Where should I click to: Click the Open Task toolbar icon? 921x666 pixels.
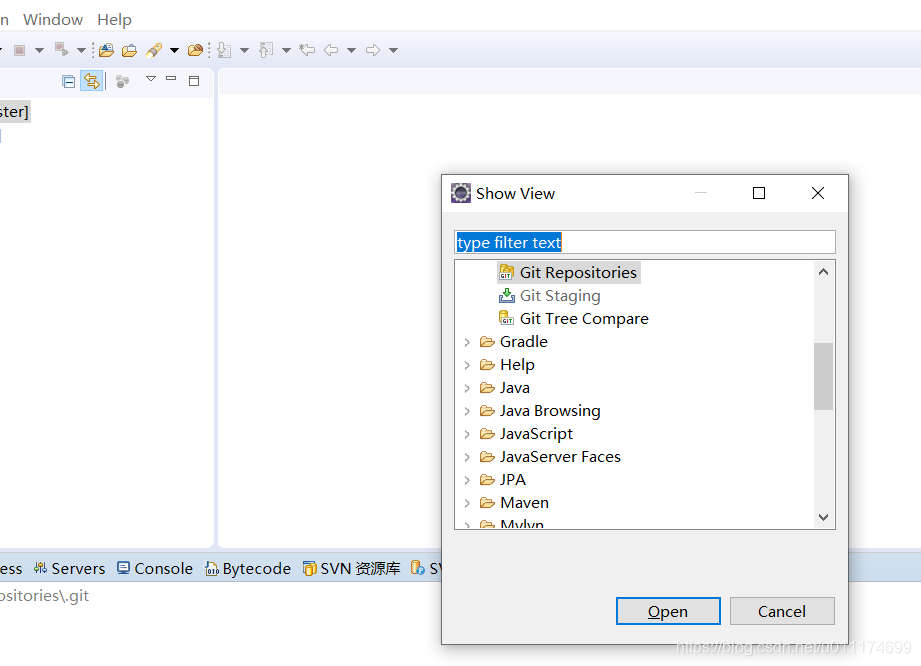point(129,51)
